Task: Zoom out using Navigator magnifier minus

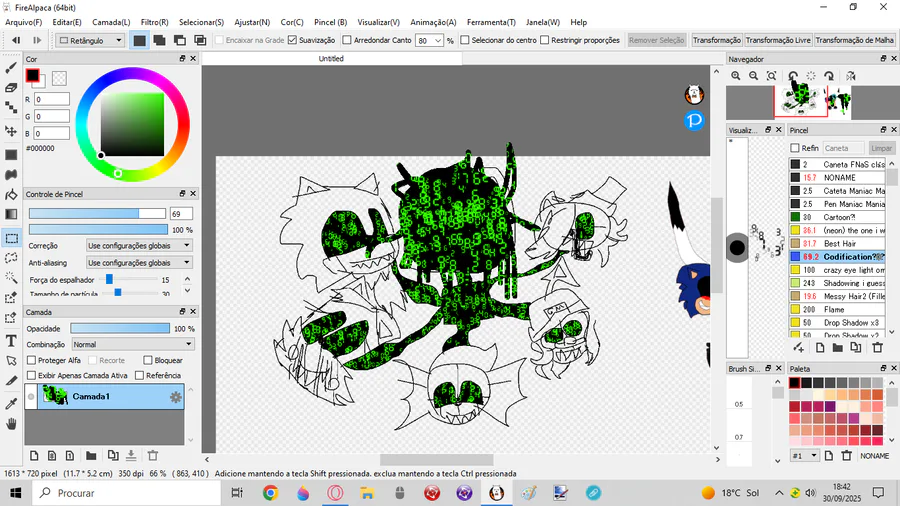Action: (x=753, y=76)
